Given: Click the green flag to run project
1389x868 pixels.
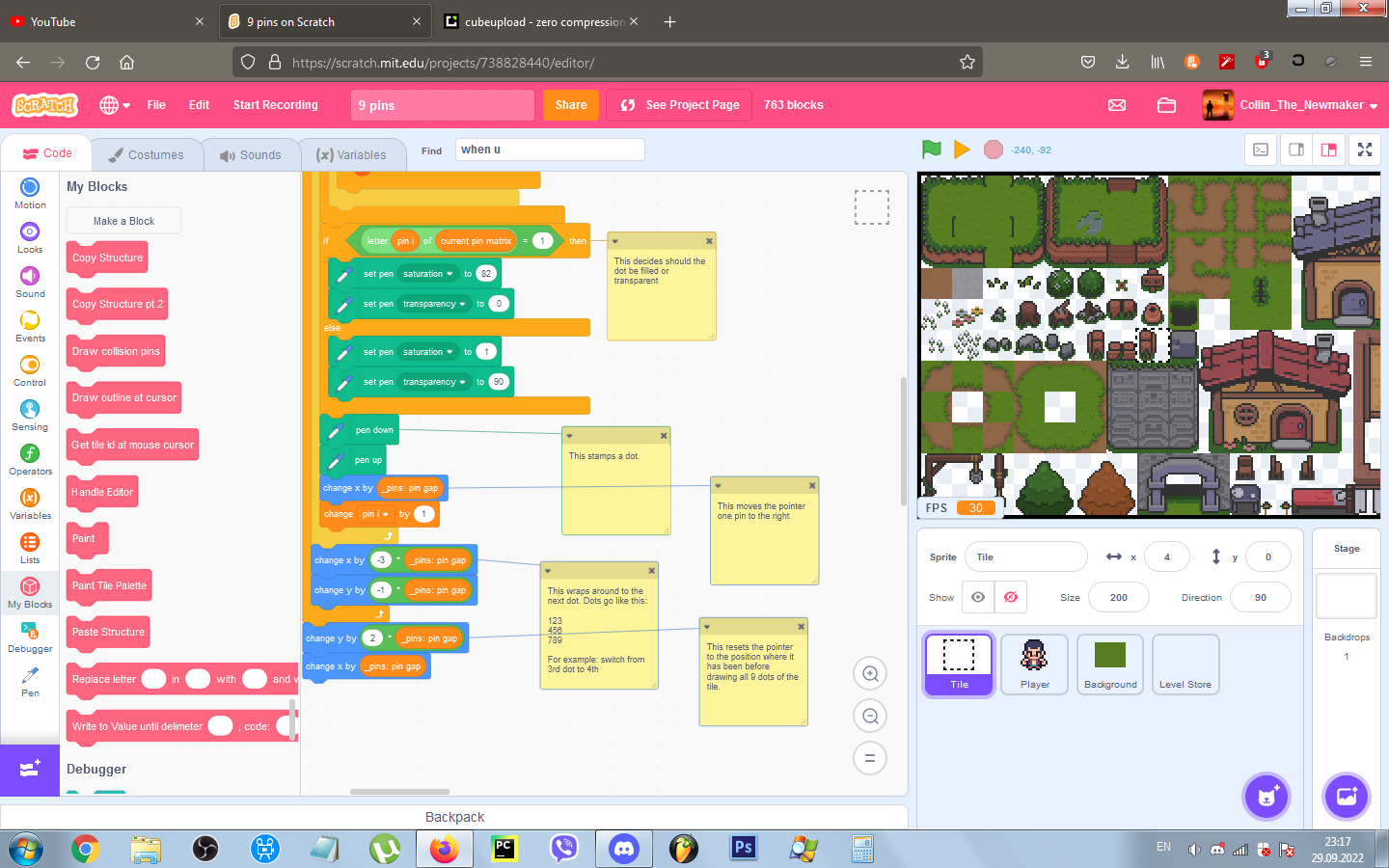Looking at the screenshot, I should coord(931,149).
